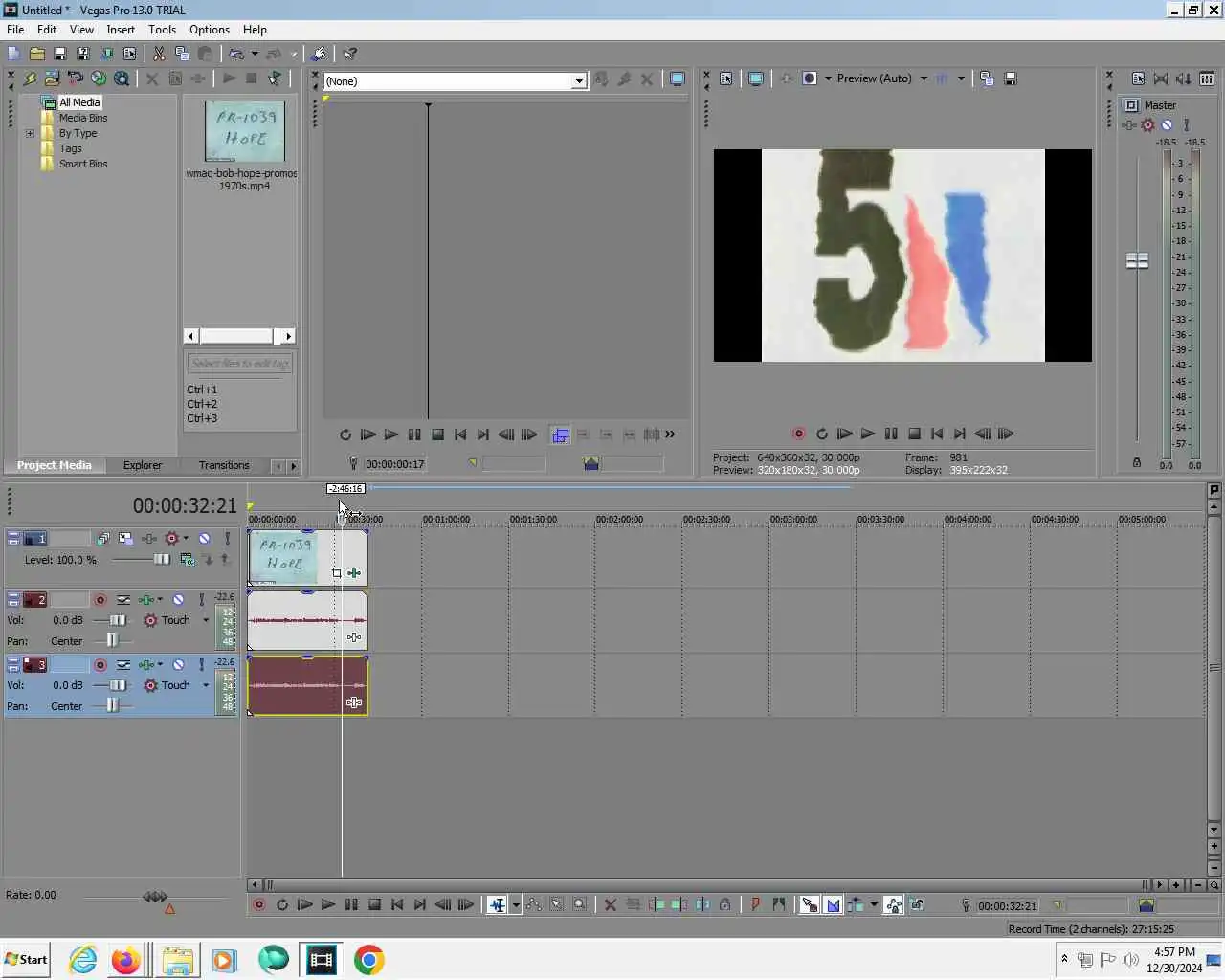Open the Options menu
The width and height of the screenshot is (1225, 980).
tap(210, 30)
